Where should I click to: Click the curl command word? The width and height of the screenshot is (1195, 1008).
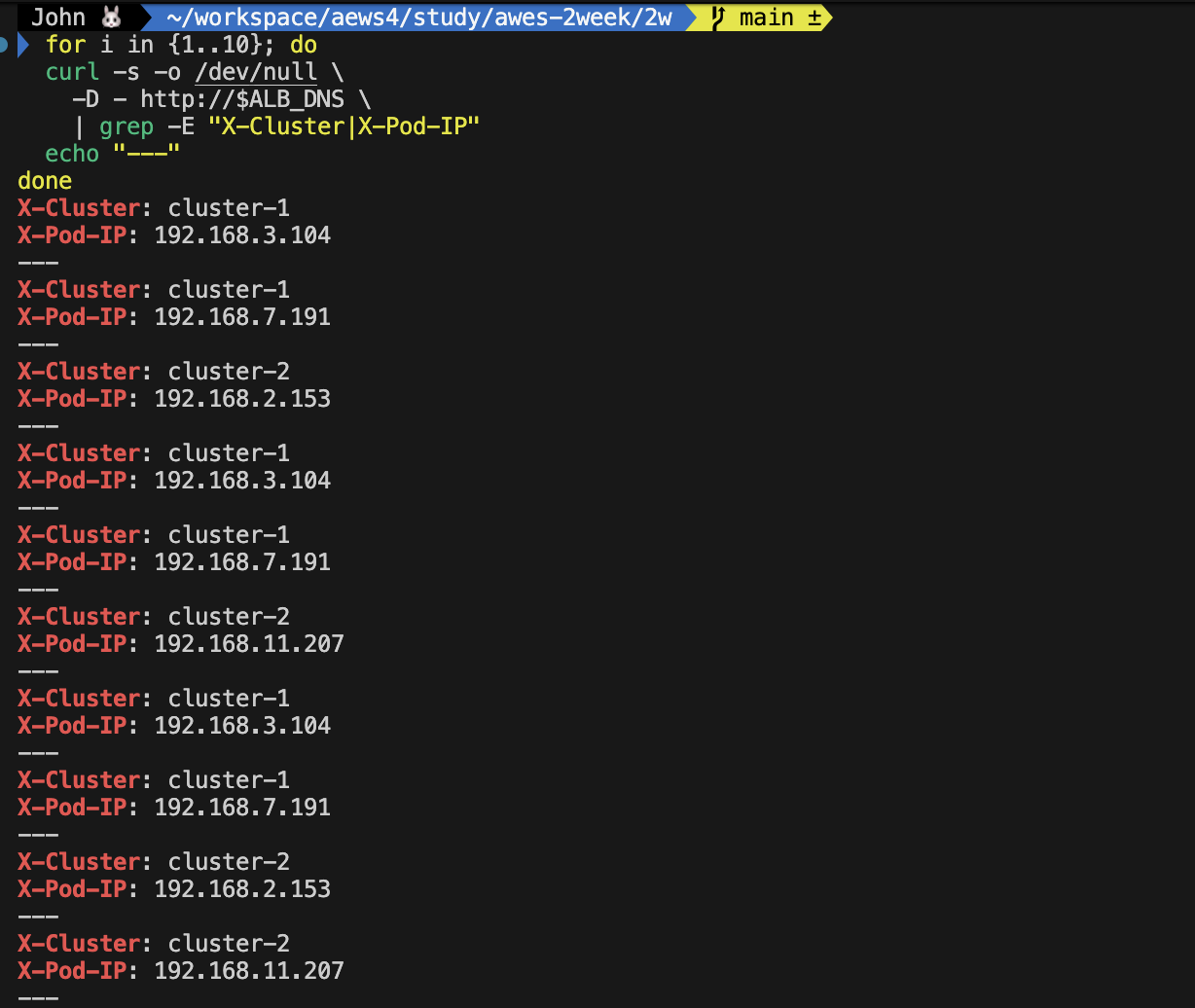[72, 72]
